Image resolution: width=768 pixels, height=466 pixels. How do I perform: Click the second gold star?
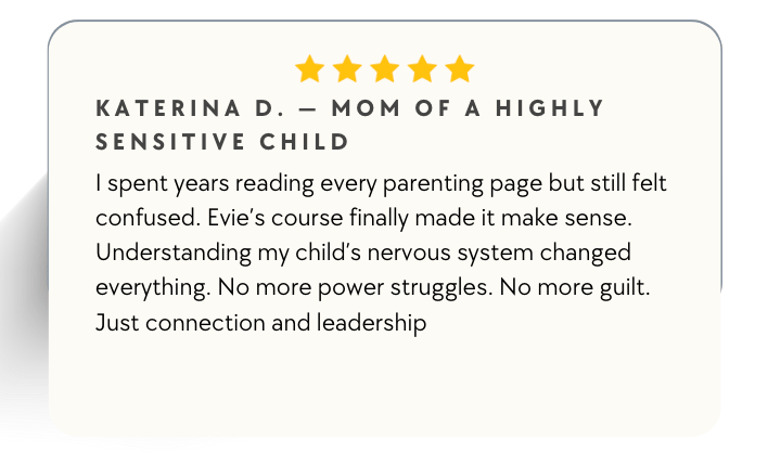tap(347, 69)
